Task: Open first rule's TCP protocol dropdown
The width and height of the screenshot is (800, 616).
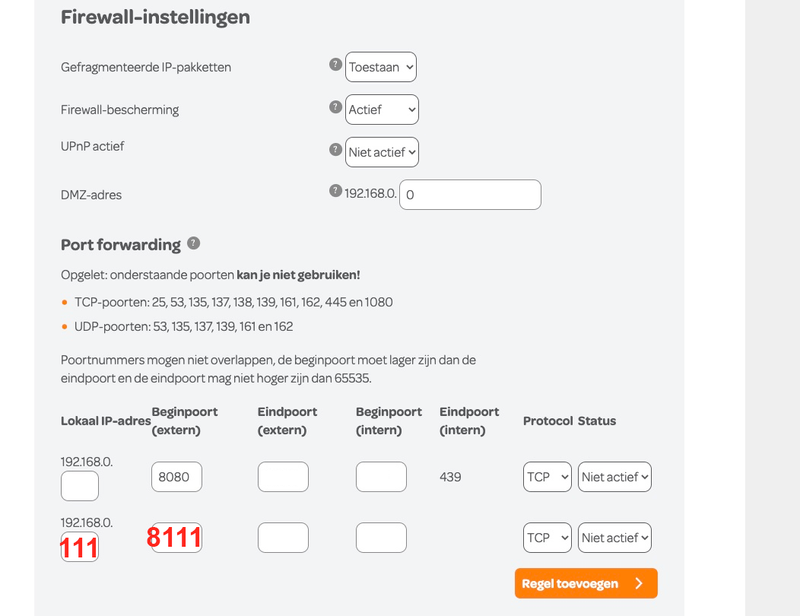Action: [547, 477]
